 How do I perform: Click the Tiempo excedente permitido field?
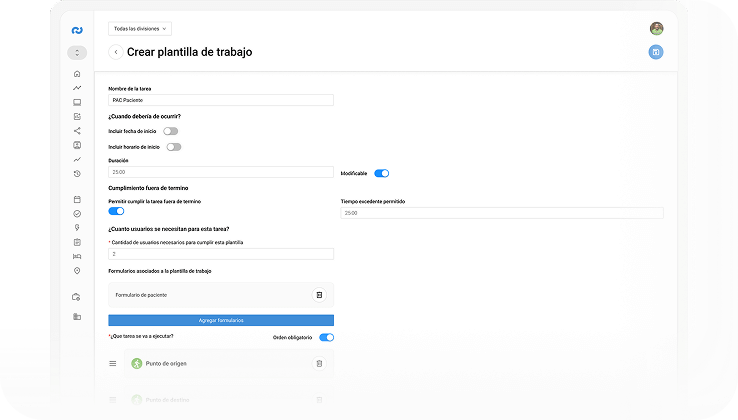[x=501, y=213]
